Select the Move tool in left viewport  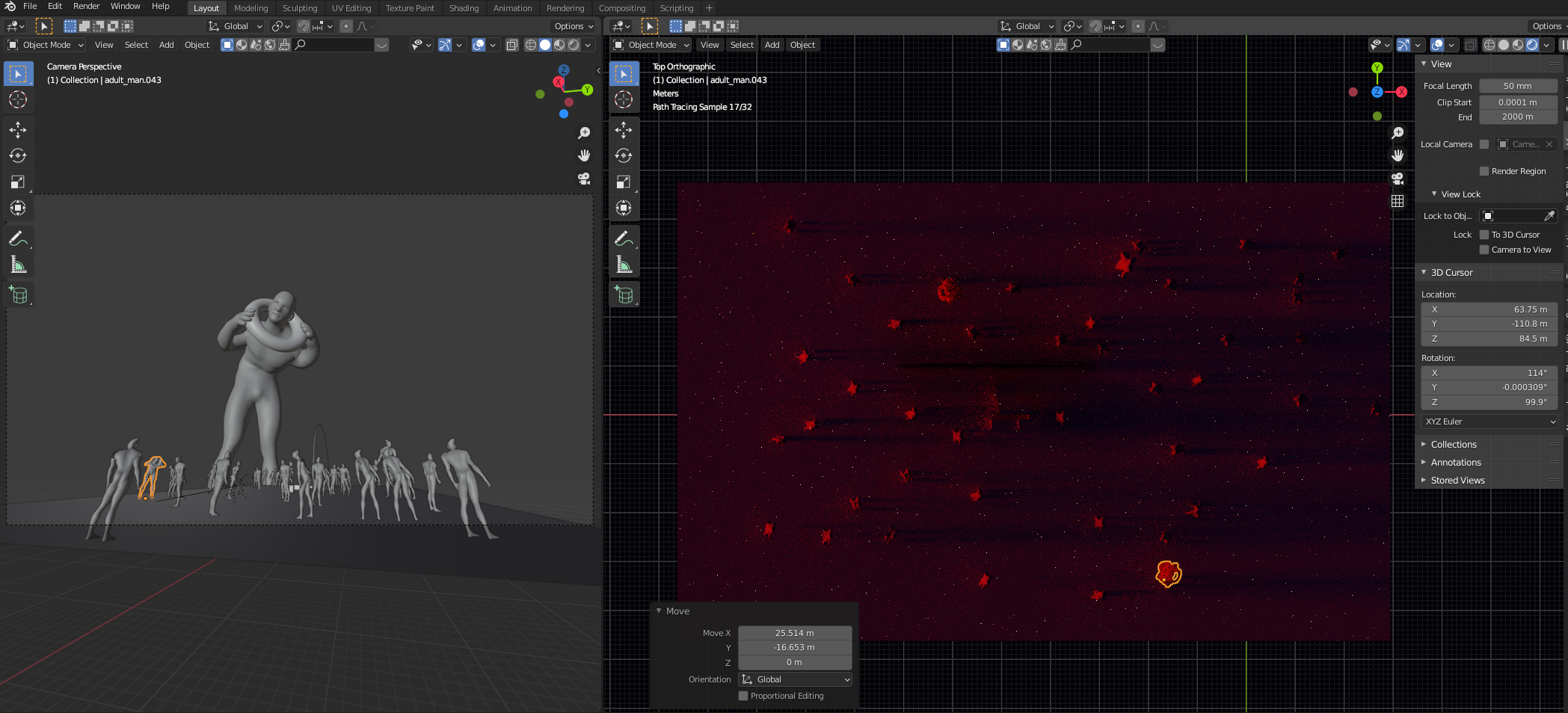(x=18, y=130)
